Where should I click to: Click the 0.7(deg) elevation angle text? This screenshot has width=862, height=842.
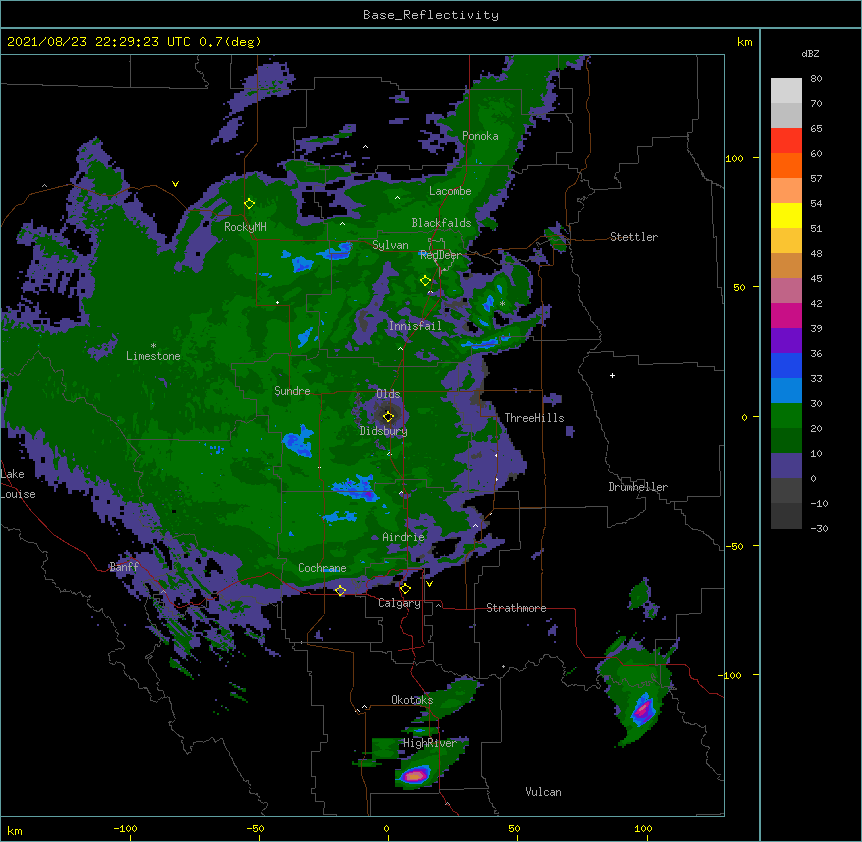pyautogui.click(x=230, y=42)
